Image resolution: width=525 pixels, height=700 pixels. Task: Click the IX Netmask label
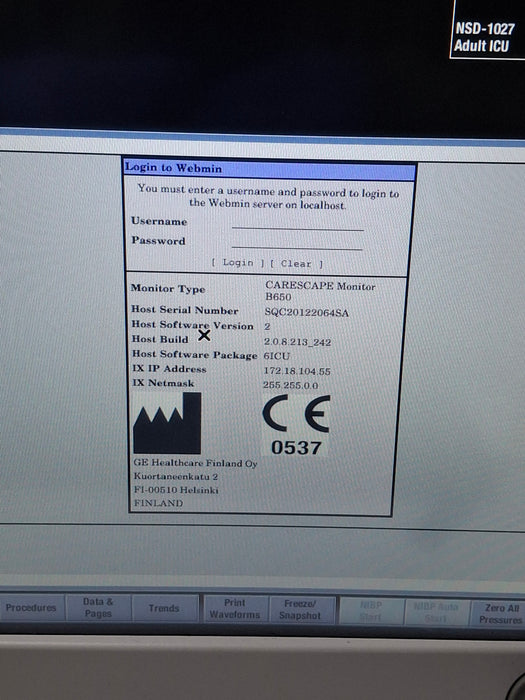point(163,383)
